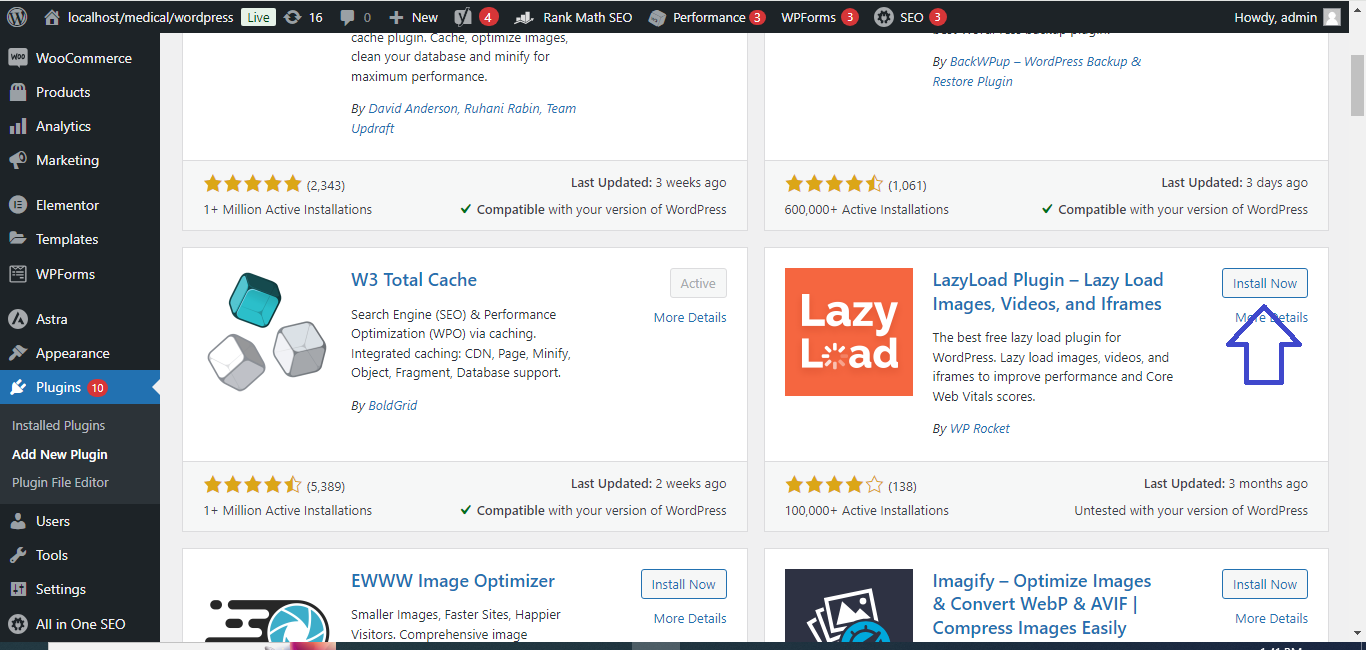The image size is (1366, 650).
Task: Open the updates icon showing 16
Action: click(302, 17)
